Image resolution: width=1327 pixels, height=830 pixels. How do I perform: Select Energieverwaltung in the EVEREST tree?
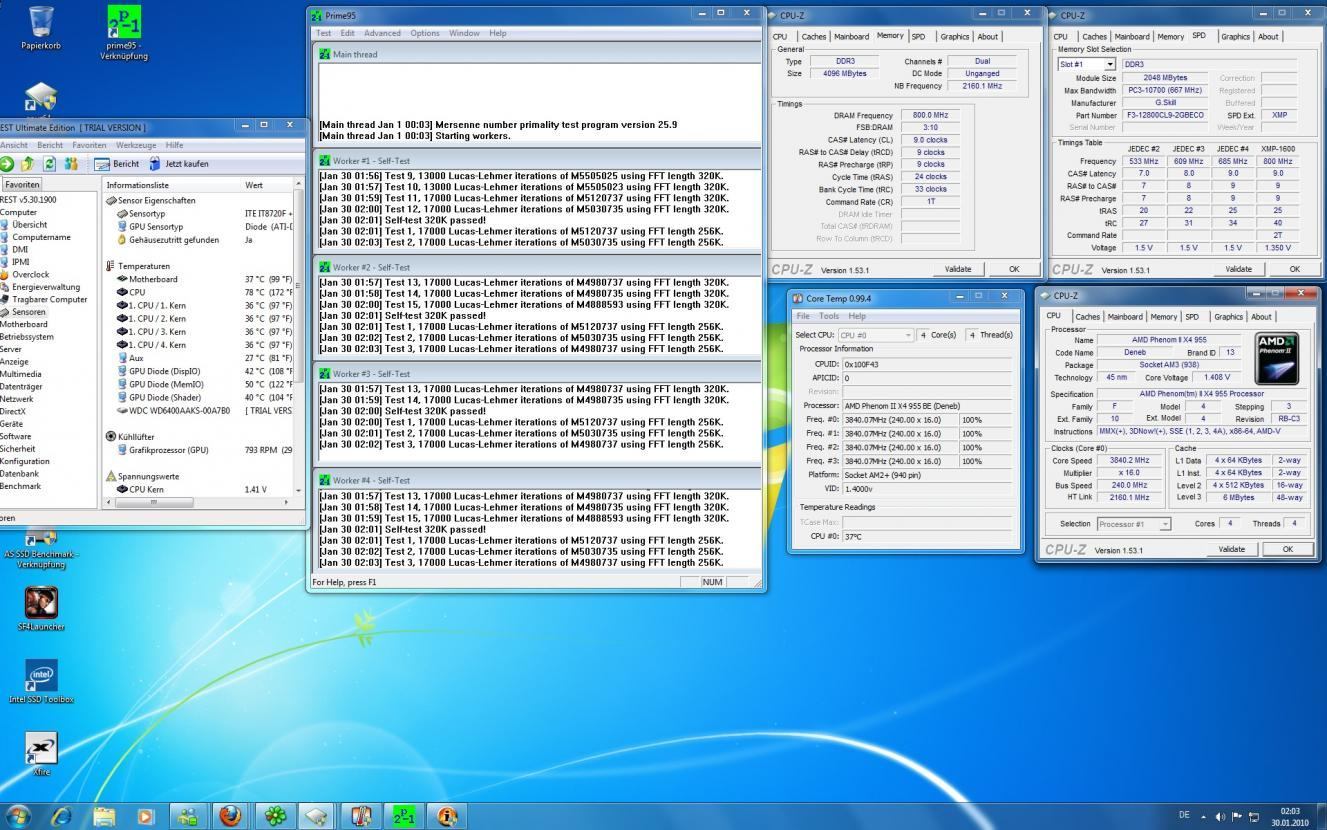(45, 287)
